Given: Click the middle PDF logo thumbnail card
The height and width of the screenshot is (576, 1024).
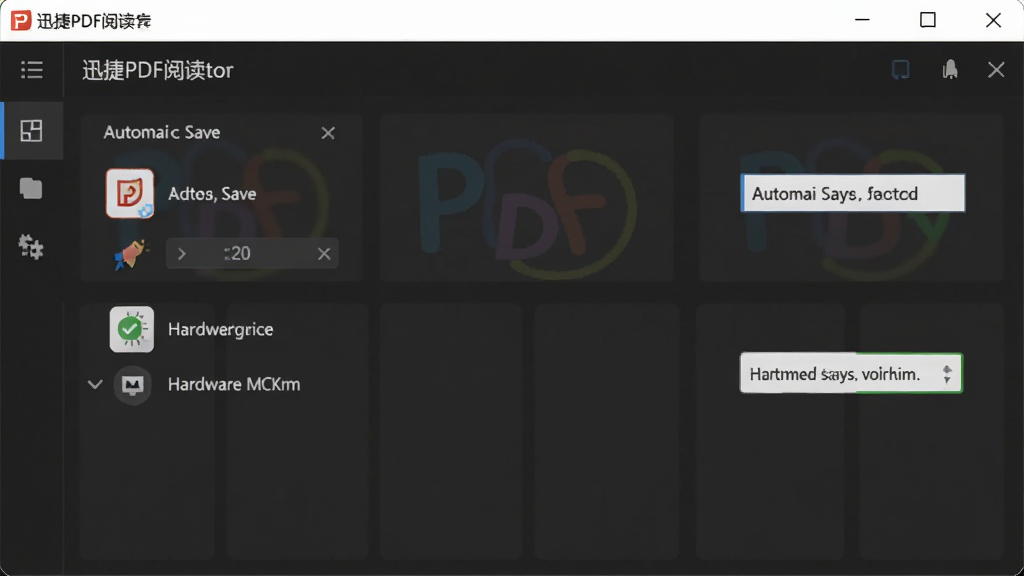Looking at the screenshot, I should (x=526, y=198).
